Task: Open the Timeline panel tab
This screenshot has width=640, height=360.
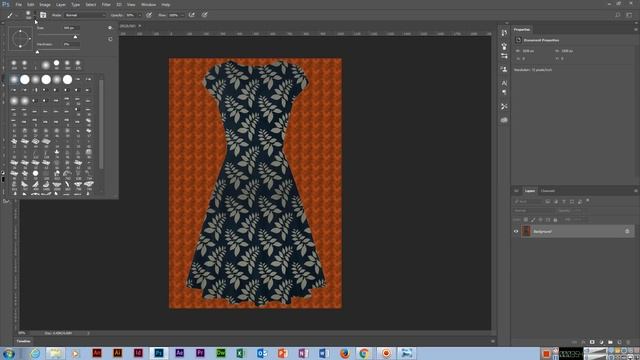Action: (x=24, y=341)
